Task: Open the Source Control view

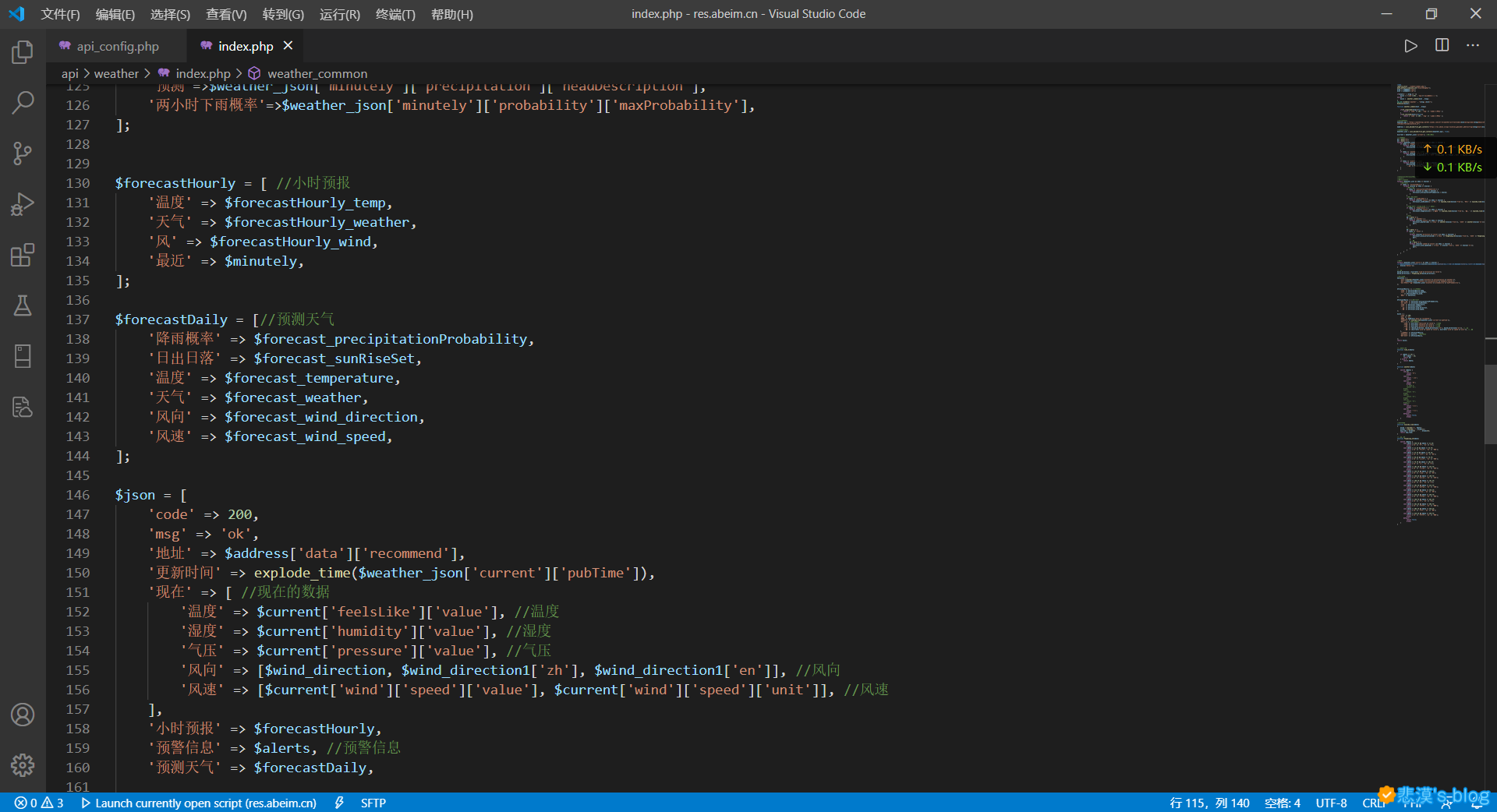Action: [23, 154]
